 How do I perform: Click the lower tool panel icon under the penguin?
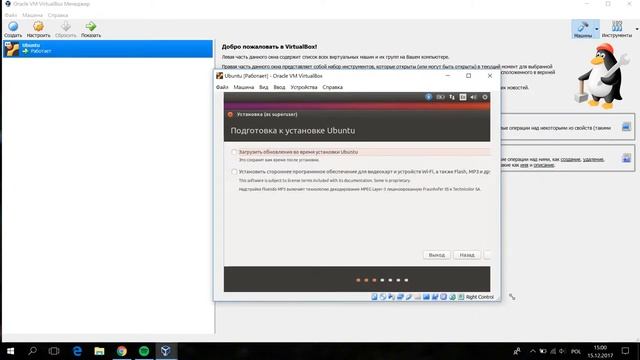(626, 158)
